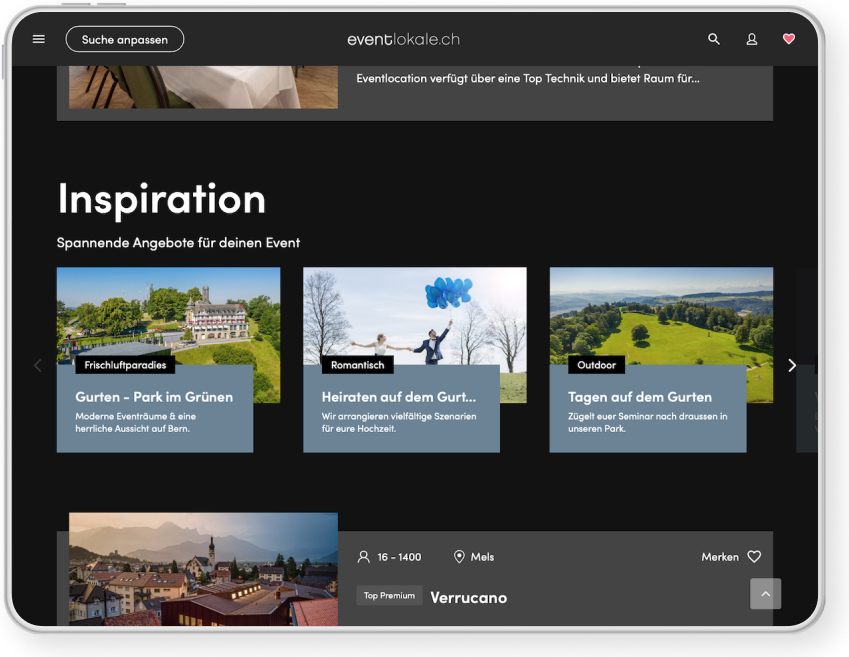This screenshot has height=657, width=849.
Task: Go to previous Inspiration carousel slide
Action: click(37, 365)
